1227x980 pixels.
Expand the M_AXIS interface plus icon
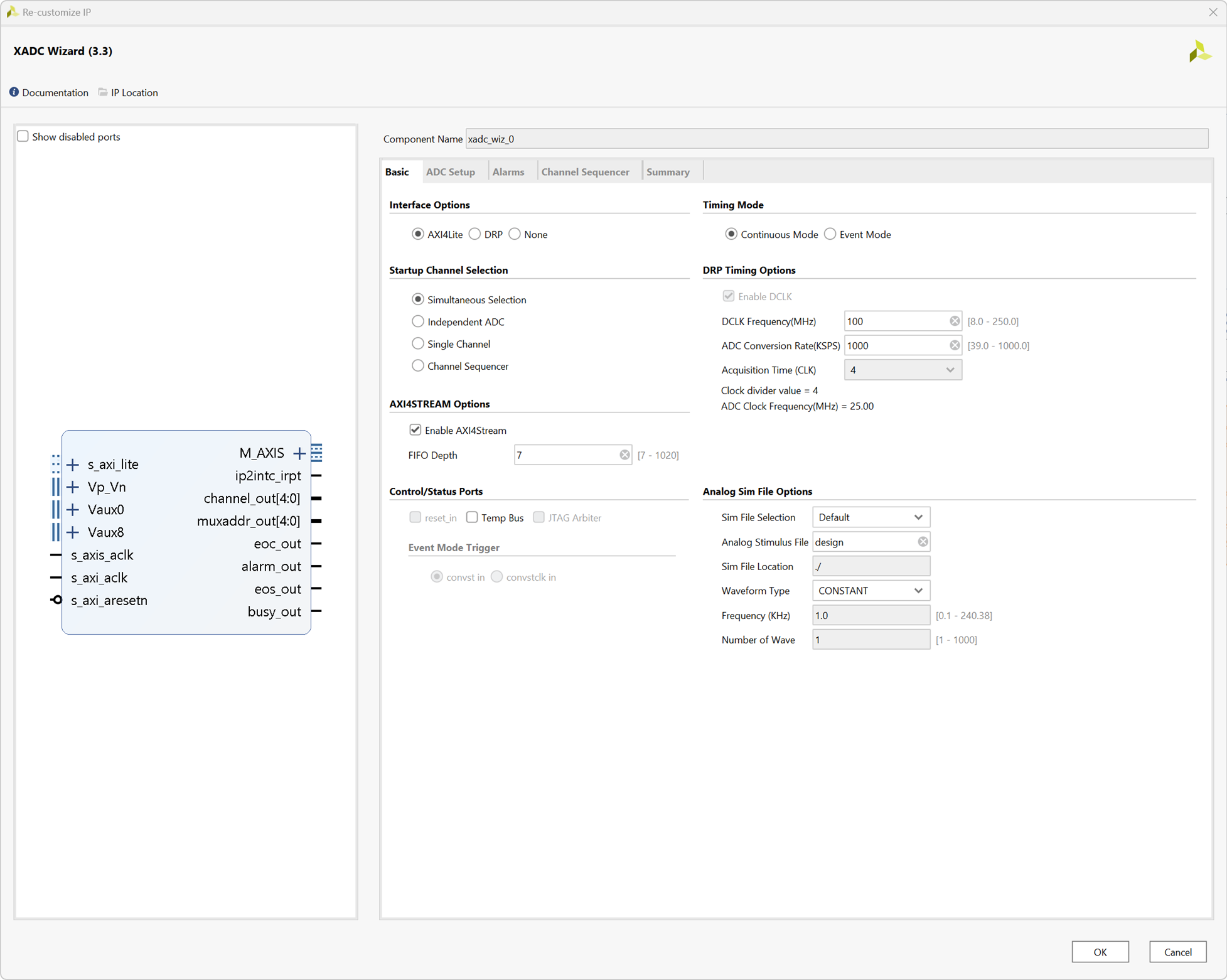point(299,453)
